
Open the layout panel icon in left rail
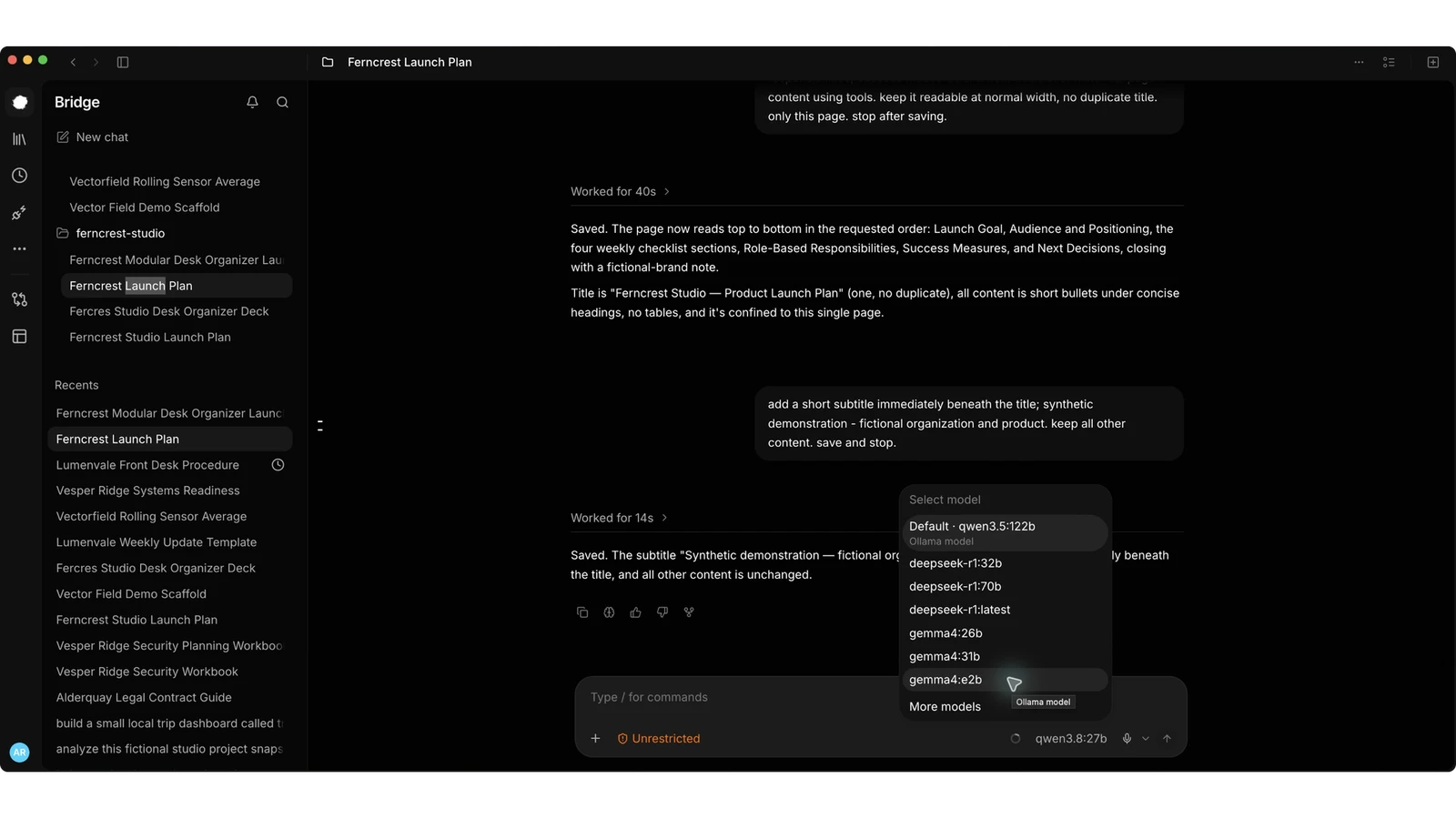pyautogui.click(x=19, y=337)
